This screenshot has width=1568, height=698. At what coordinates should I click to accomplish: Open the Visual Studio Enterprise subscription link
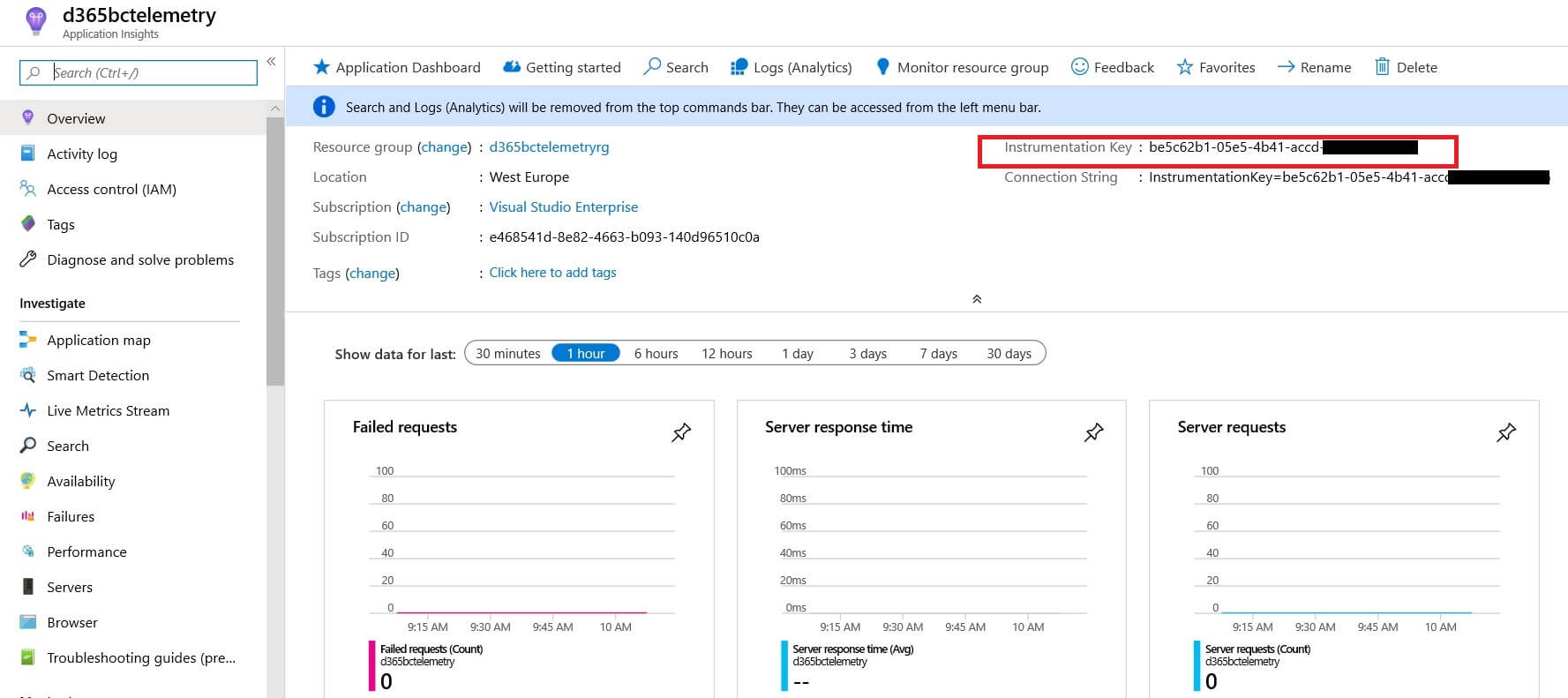(563, 207)
